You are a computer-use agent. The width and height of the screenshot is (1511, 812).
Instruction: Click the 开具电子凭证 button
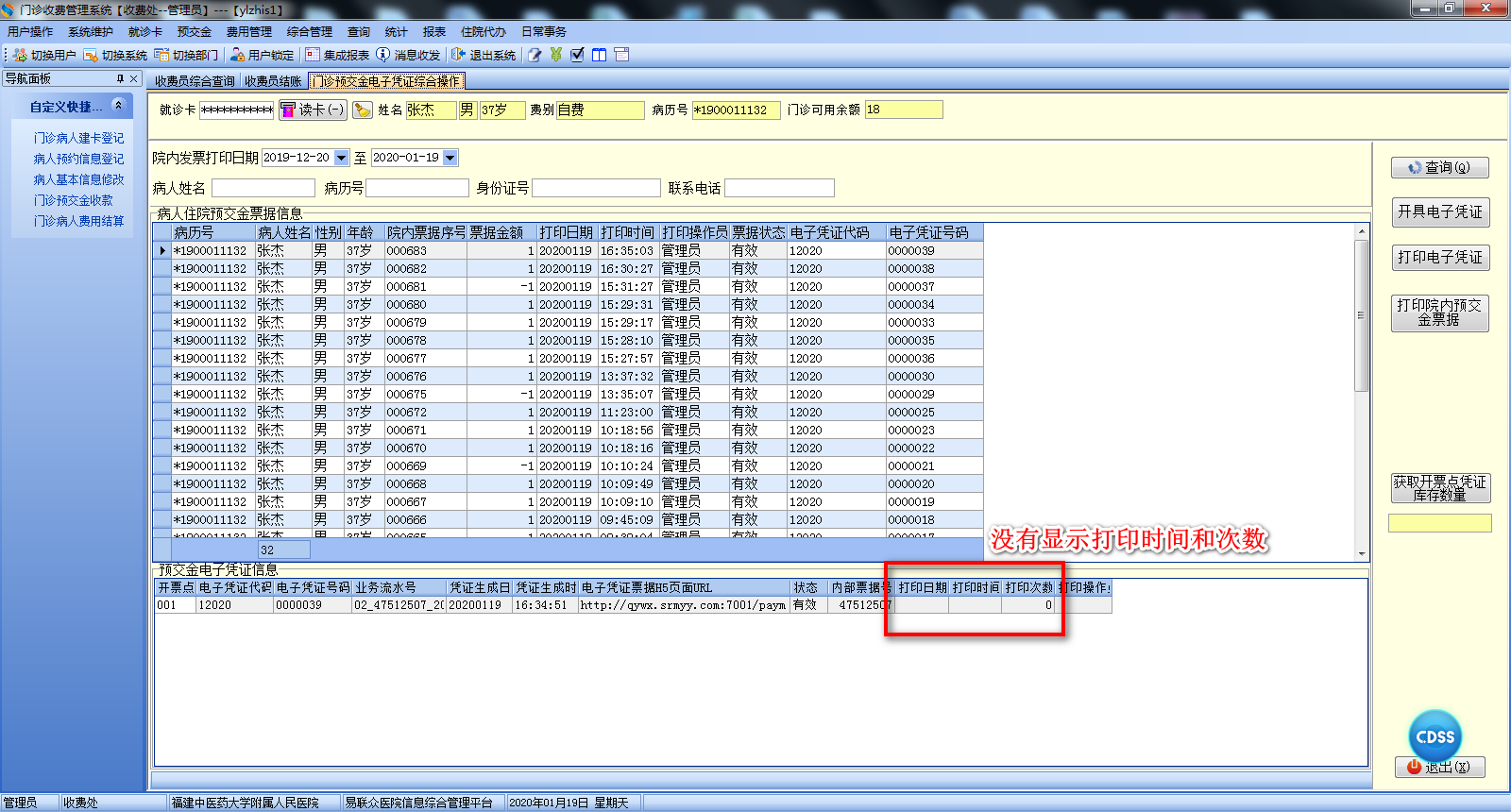pos(1439,211)
